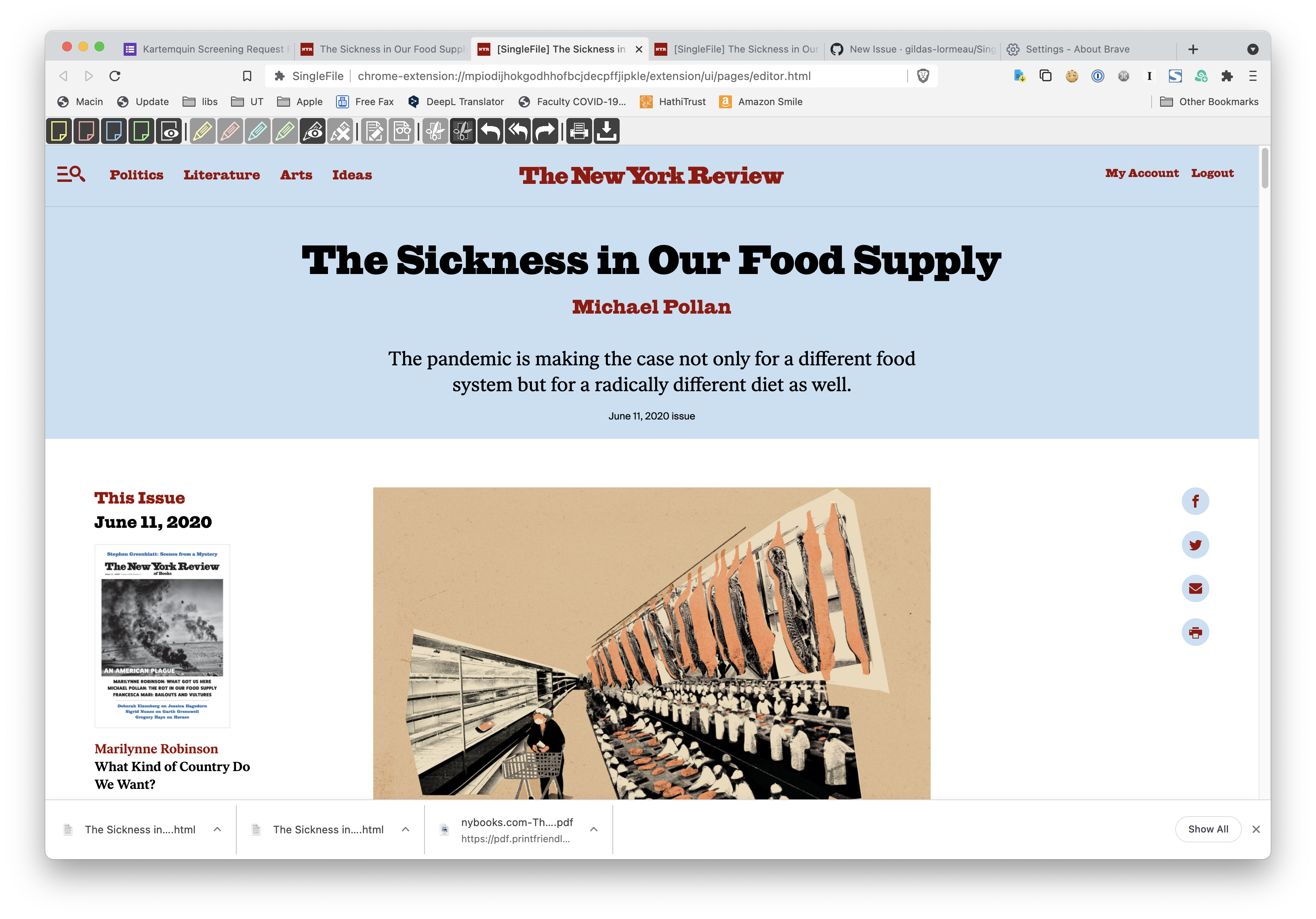Open the tab list dropdown arrow
Screen dimensions: 1316x919
(x=1253, y=49)
